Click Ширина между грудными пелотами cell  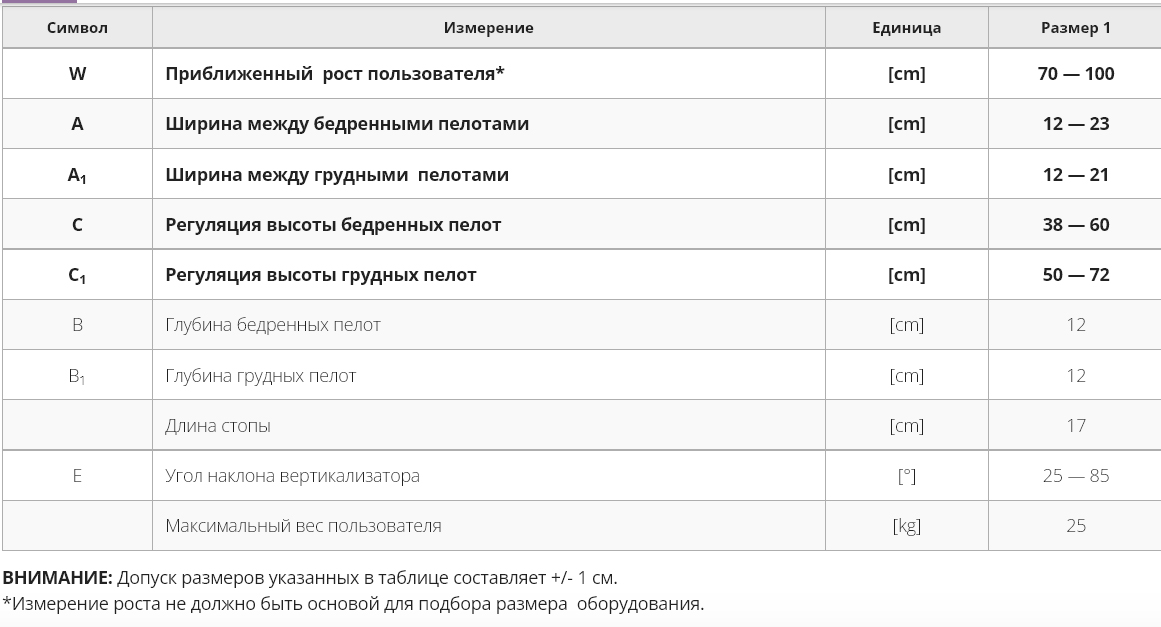coord(489,174)
